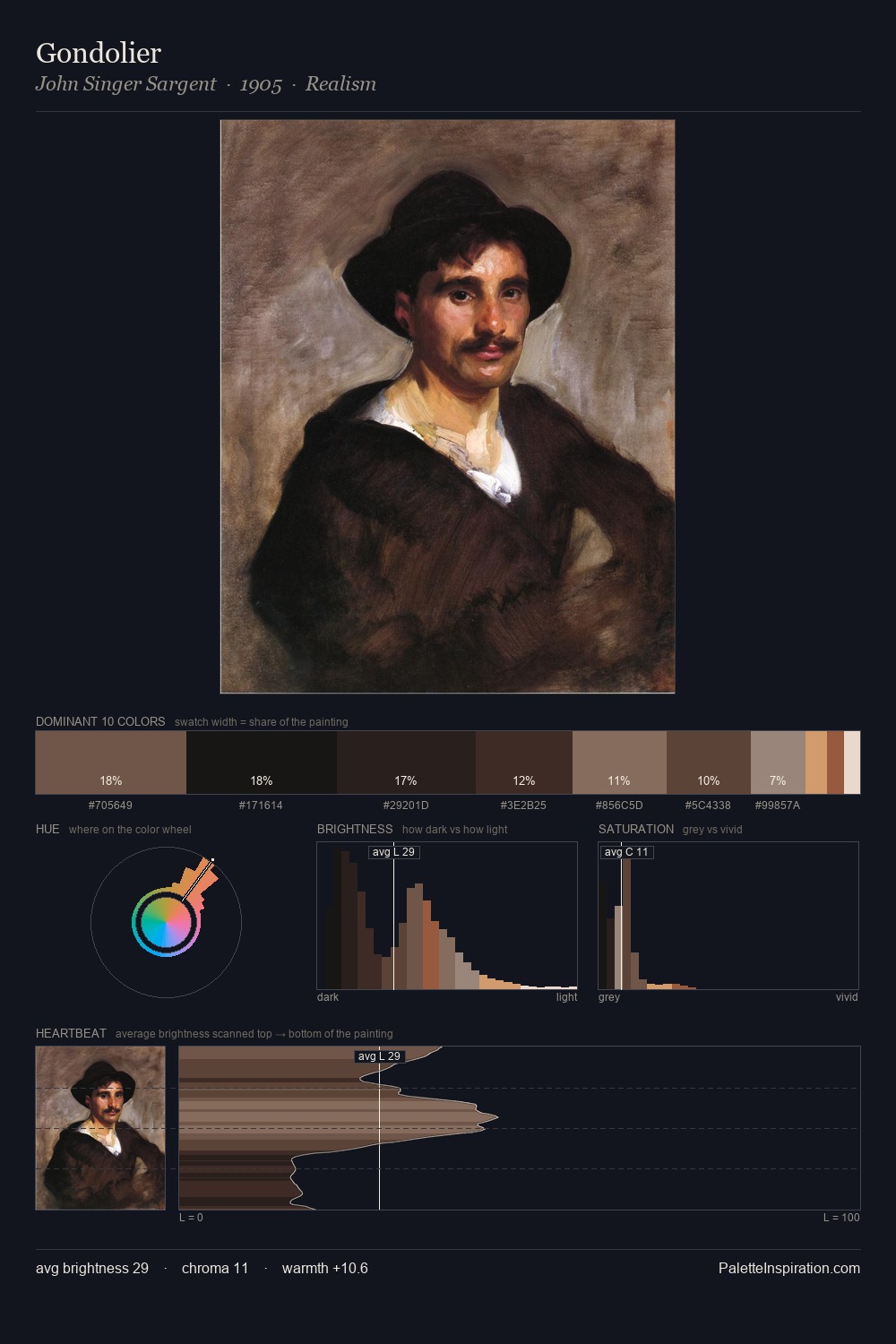Select the narrow rust-brown swatch
Viewport: 896px width, 1344px height.
[x=835, y=762]
